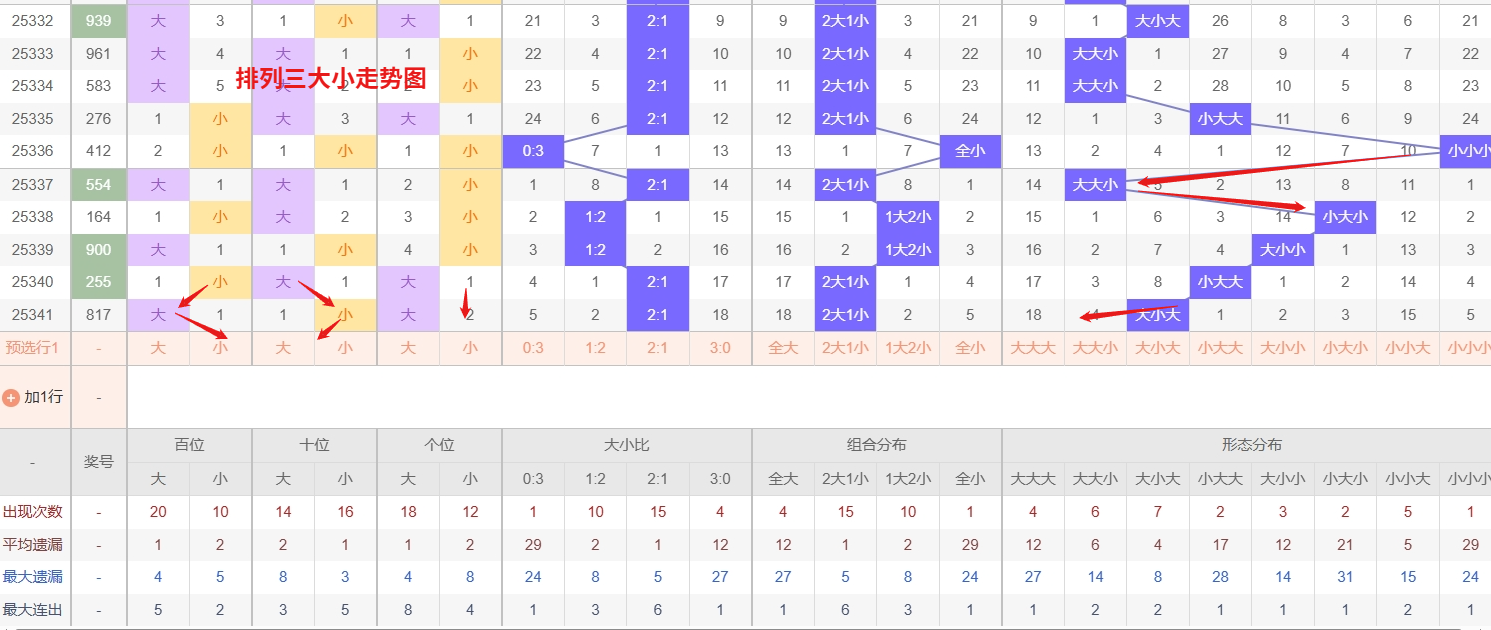
Task: Add one more preselect row via 加1行
Action: [x=43, y=397]
